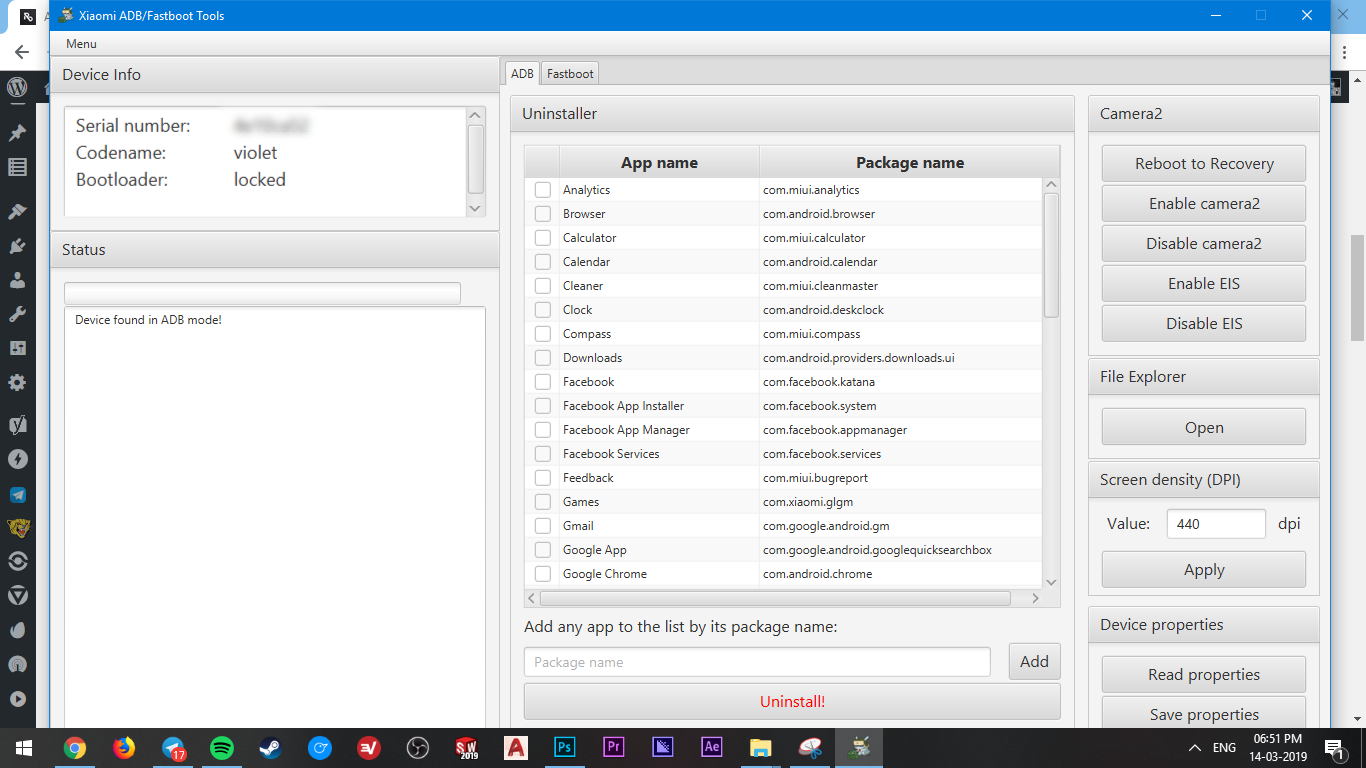Image resolution: width=1366 pixels, height=768 pixels.
Task: Select the ADB tab
Action: pos(522,73)
